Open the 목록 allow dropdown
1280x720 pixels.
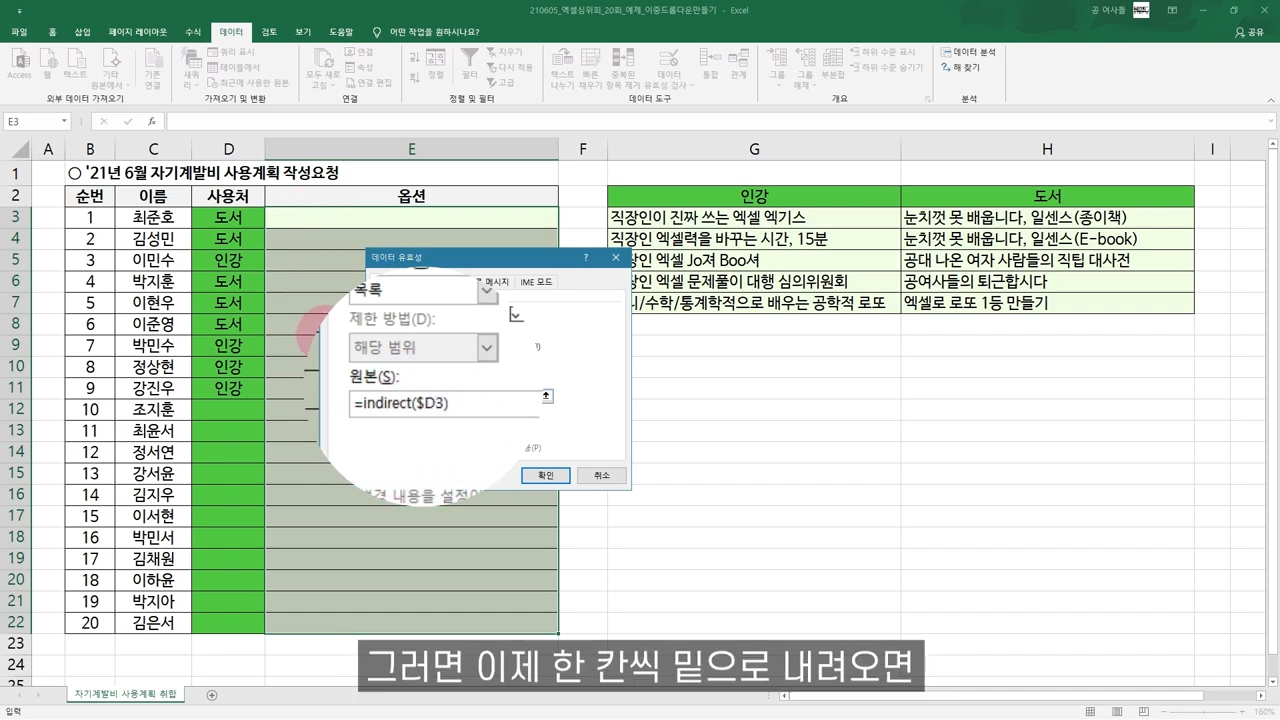coord(487,291)
